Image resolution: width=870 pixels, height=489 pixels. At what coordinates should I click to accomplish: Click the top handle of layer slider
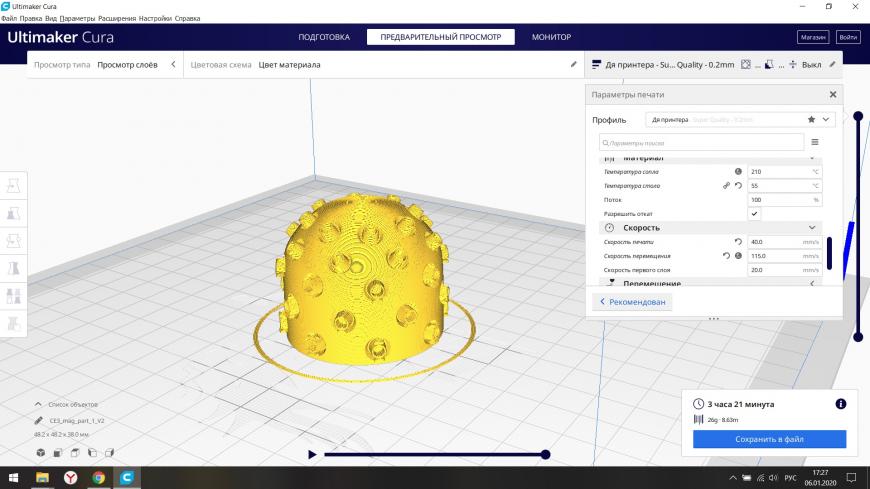tap(858, 116)
